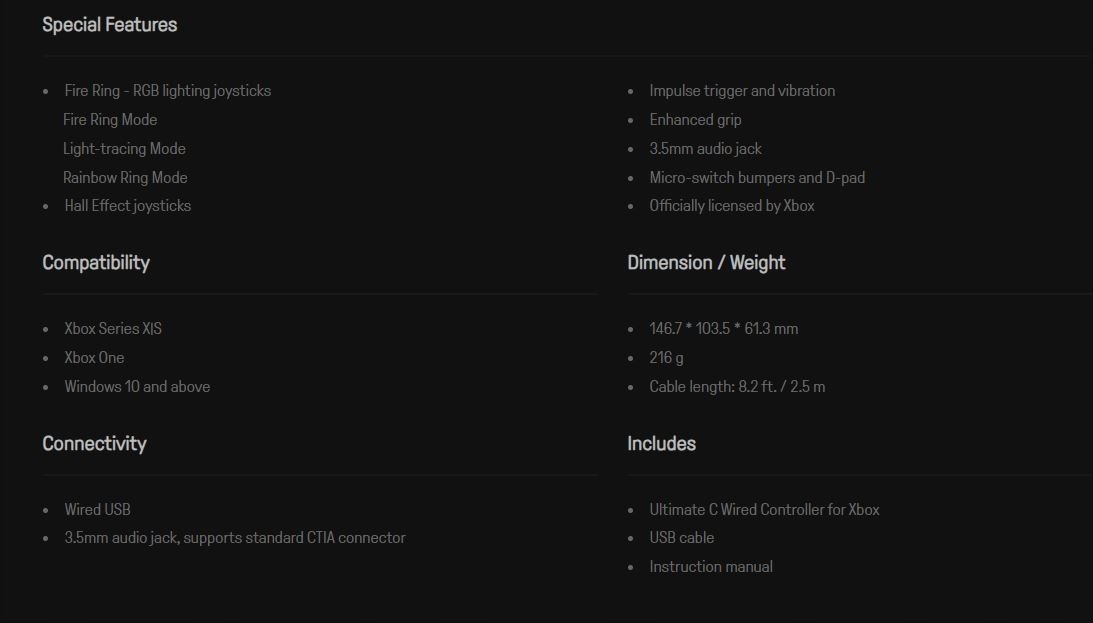Click the Officially licensed by Xbox text
Image resolution: width=1093 pixels, height=623 pixels.
(732, 206)
